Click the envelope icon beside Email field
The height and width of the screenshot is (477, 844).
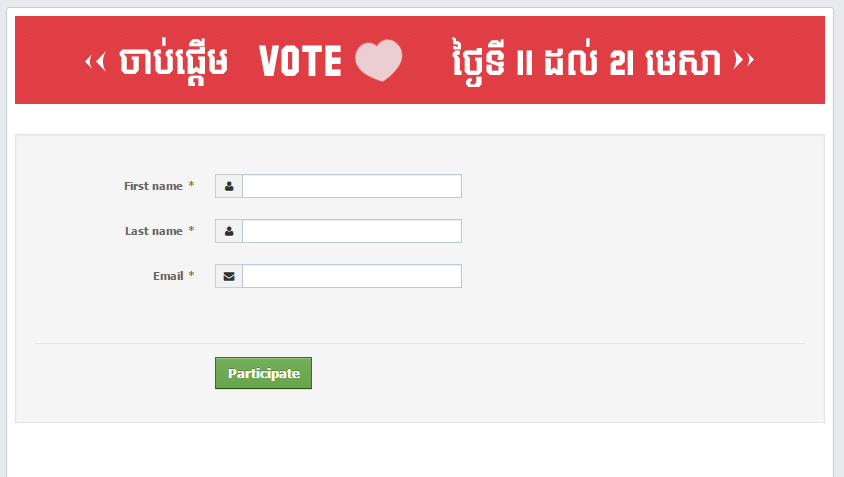(x=229, y=276)
